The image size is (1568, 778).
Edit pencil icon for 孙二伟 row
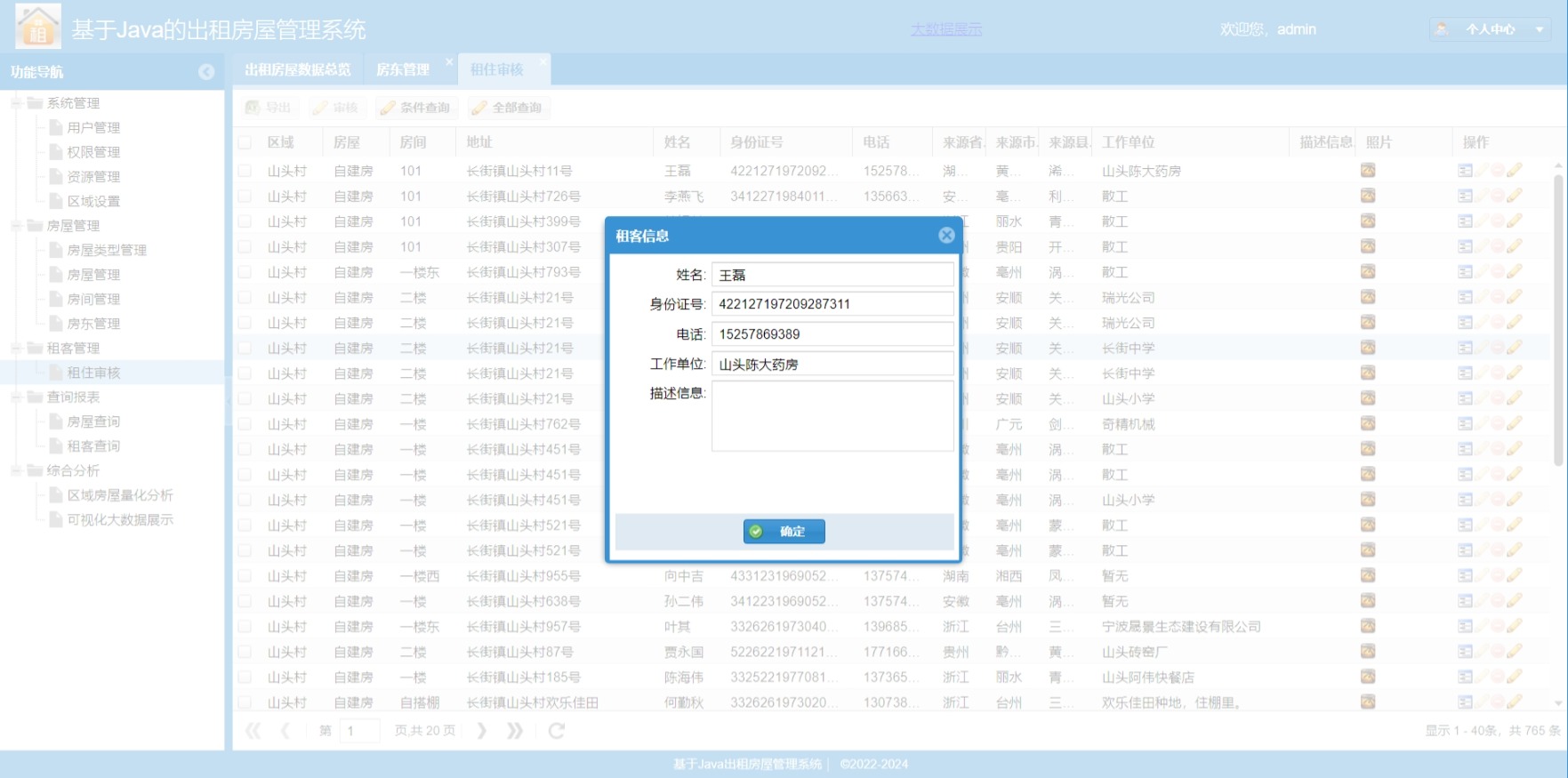click(x=1515, y=601)
